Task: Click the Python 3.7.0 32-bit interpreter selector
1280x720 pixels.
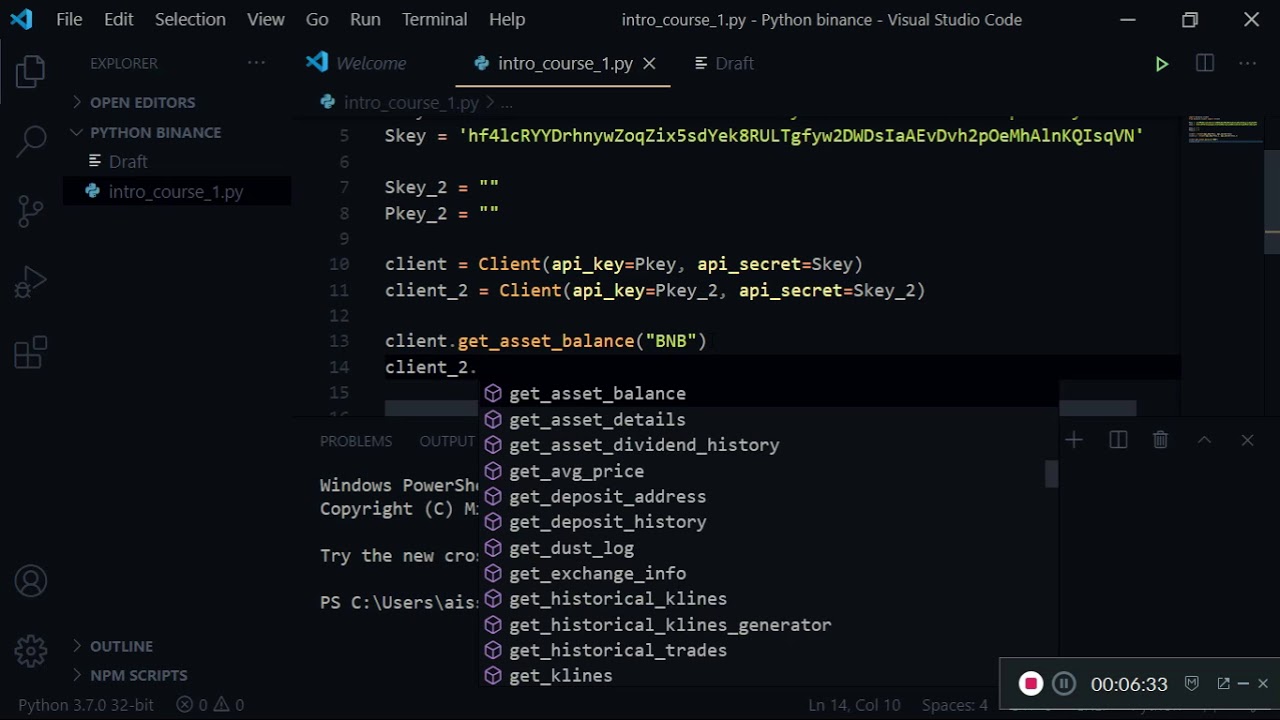Action: coord(86,705)
